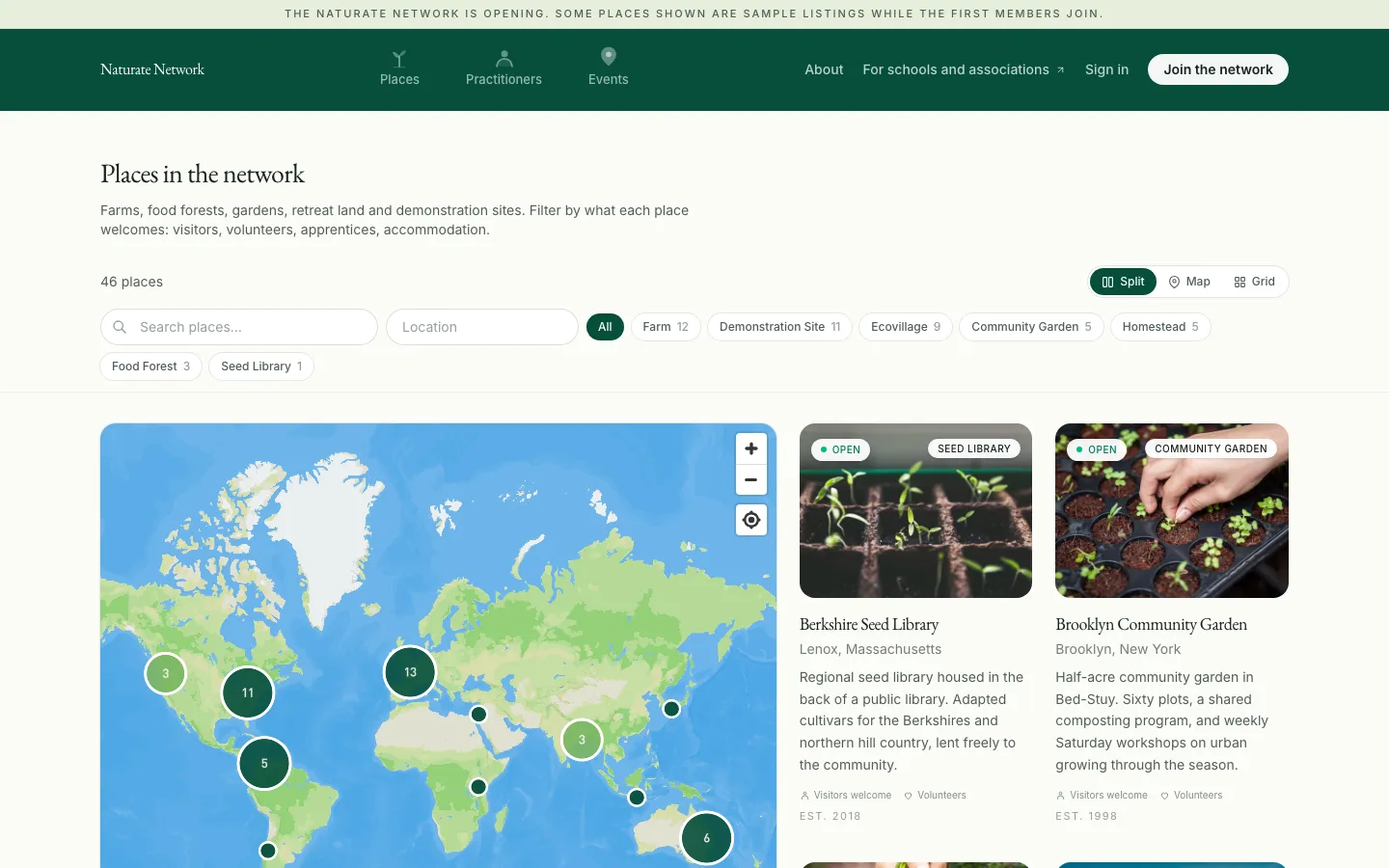Open the 6-place cluster over Australia
This screenshot has height=868, width=1389.
tap(706, 838)
